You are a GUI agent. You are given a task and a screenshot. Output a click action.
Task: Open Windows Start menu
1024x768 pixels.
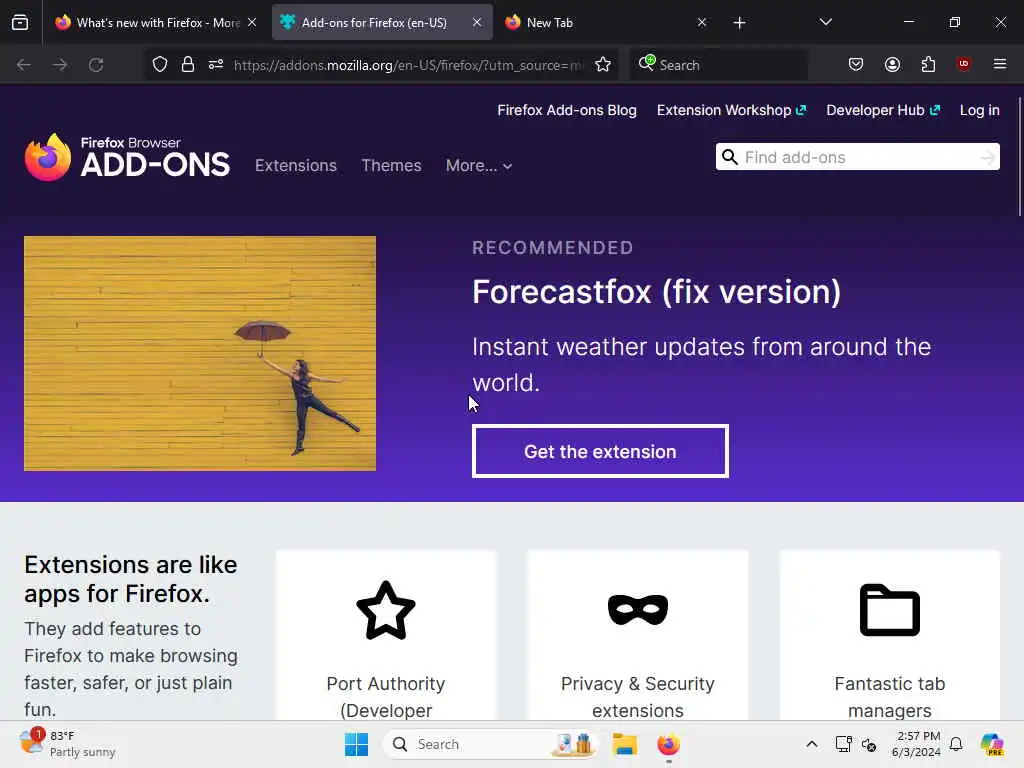[357, 744]
